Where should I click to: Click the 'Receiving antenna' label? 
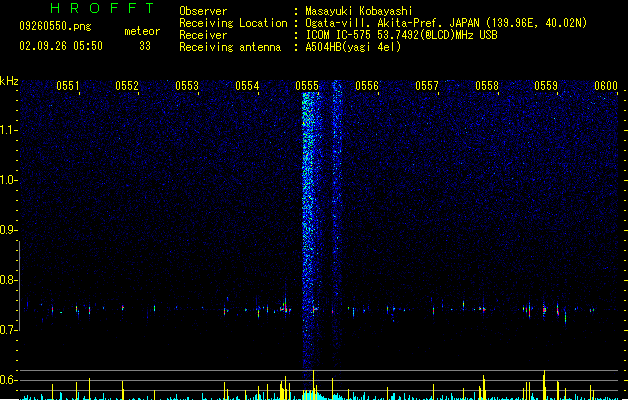tap(230, 47)
